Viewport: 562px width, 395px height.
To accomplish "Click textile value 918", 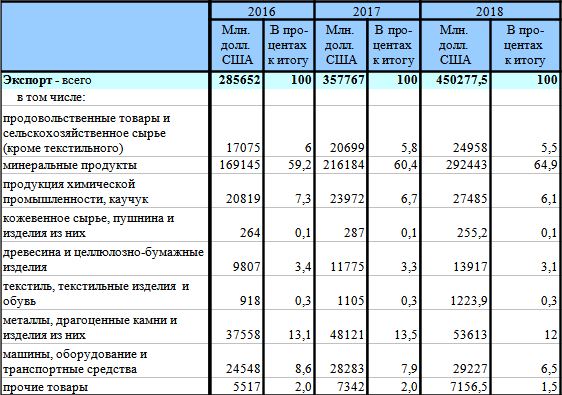I will click(250, 301).
